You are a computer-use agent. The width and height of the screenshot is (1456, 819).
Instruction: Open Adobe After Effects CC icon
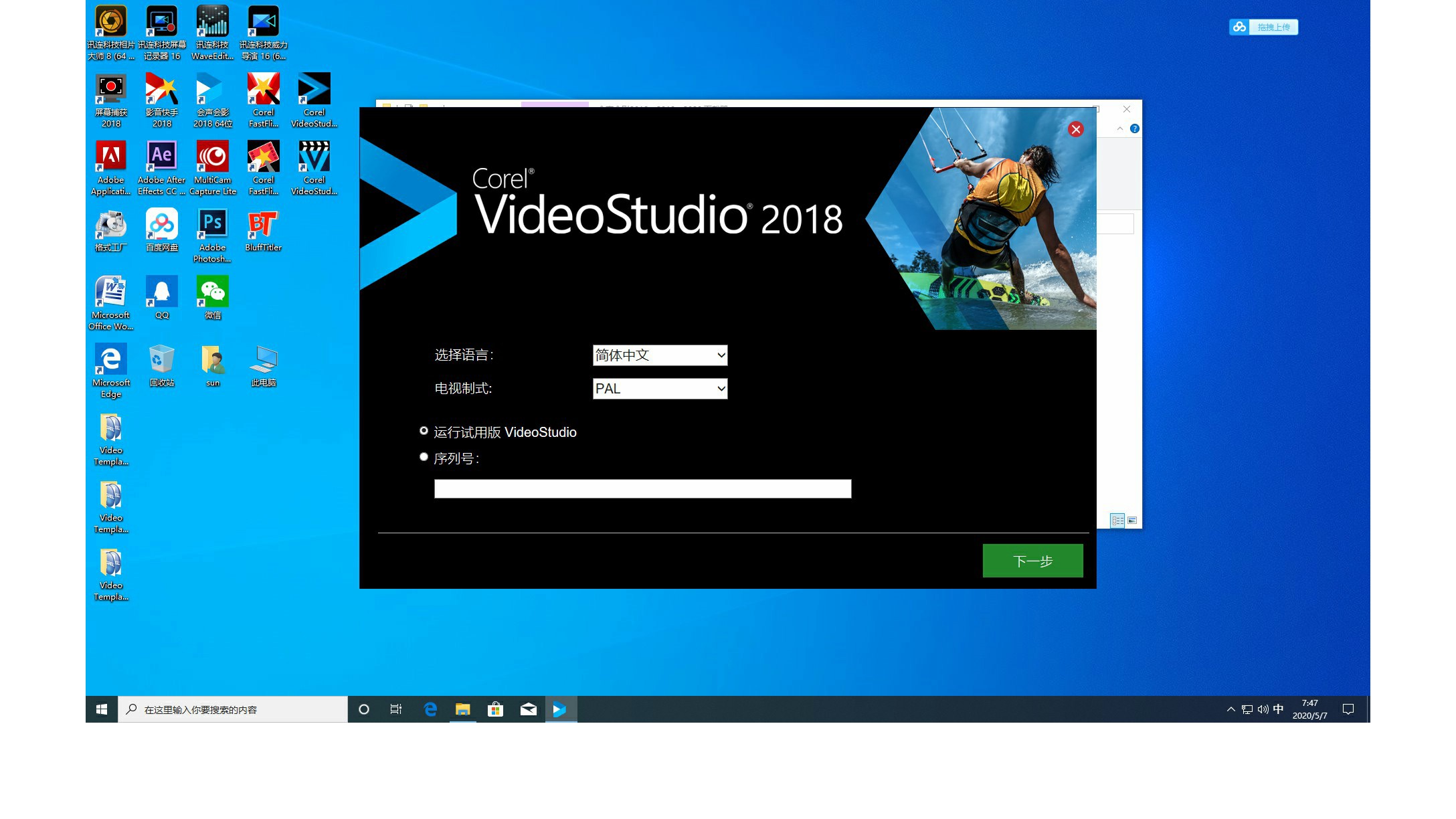coord(162,168)
